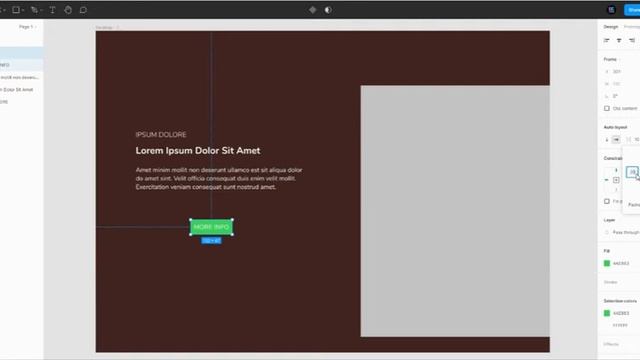Open the user avatar in top bar
Viewport: 640px width, 360px height.
(x=611, y=10)
